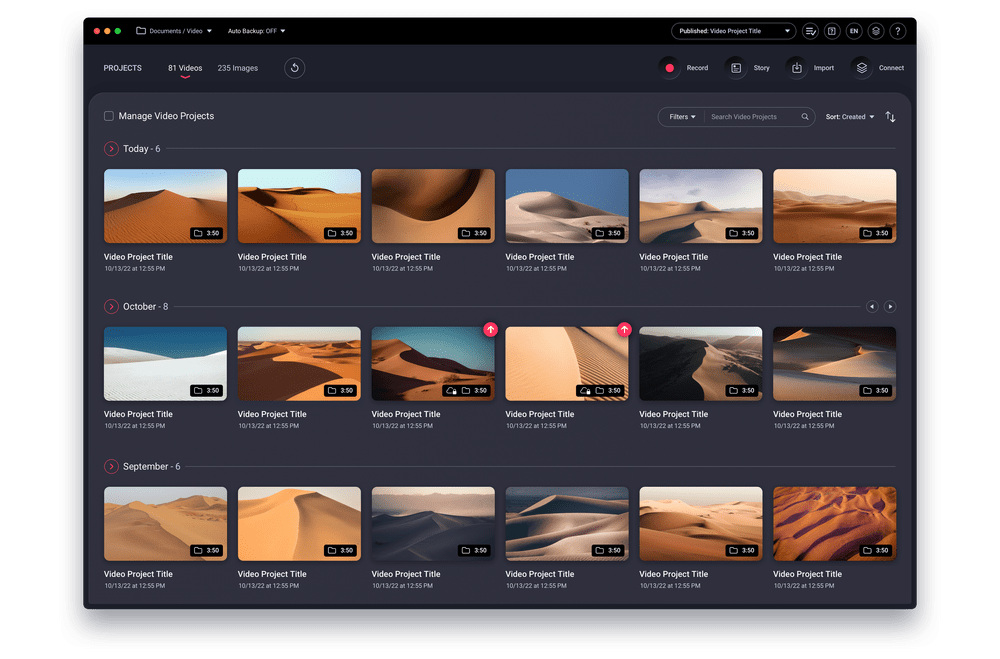Click the next page arrow in October row
This screenshot has height=659, width=1000.
point(890,307)
